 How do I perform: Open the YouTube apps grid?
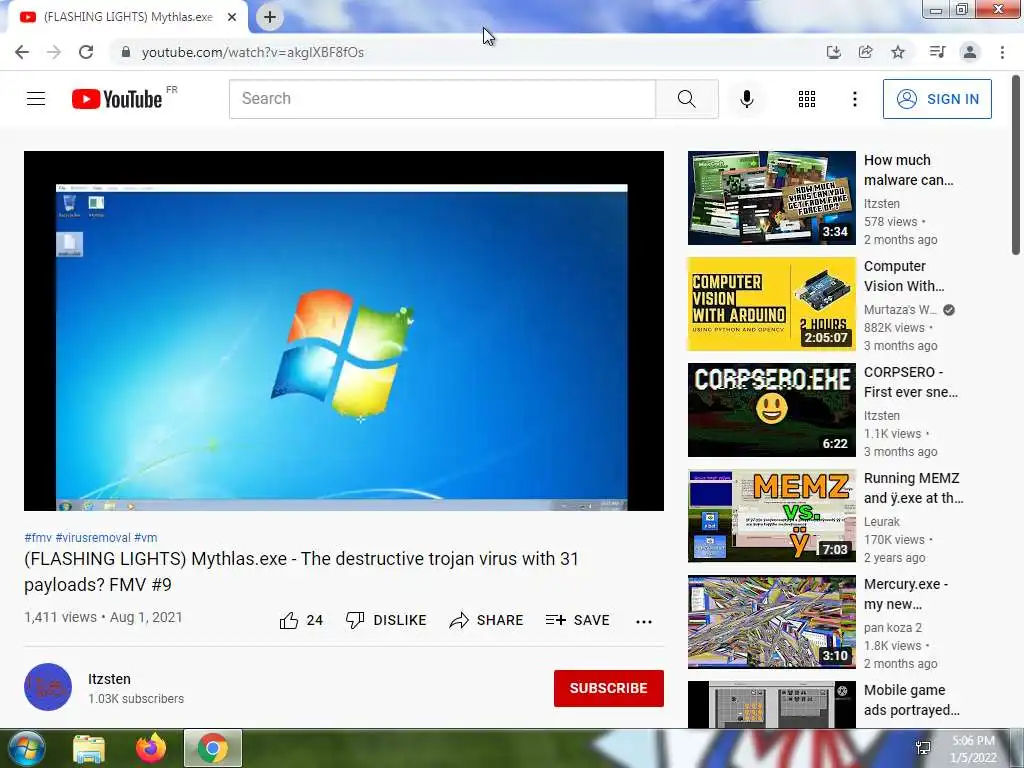(x=807, y=99)
